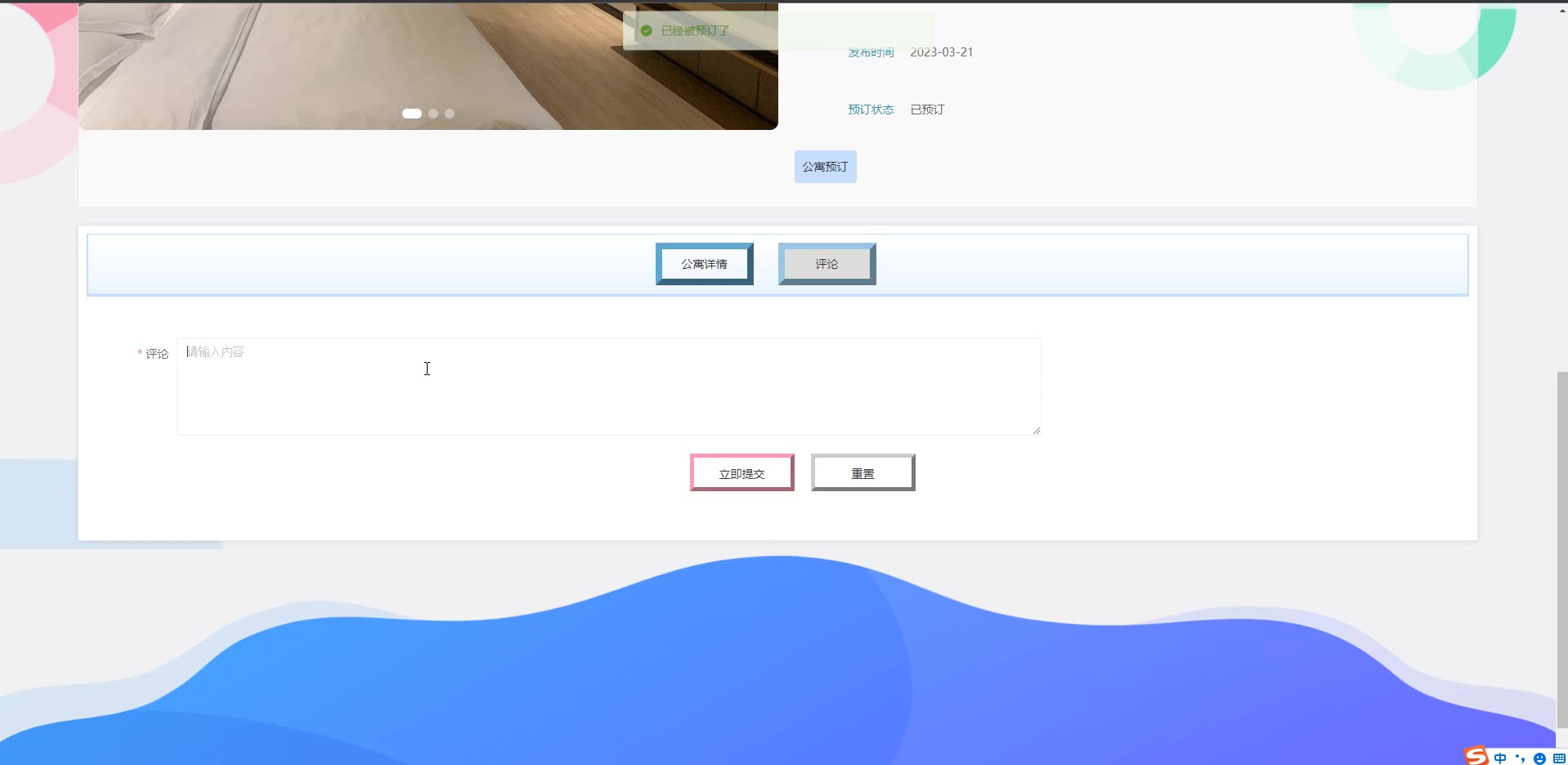Switch to the 评论 tab

coord(827,264)
